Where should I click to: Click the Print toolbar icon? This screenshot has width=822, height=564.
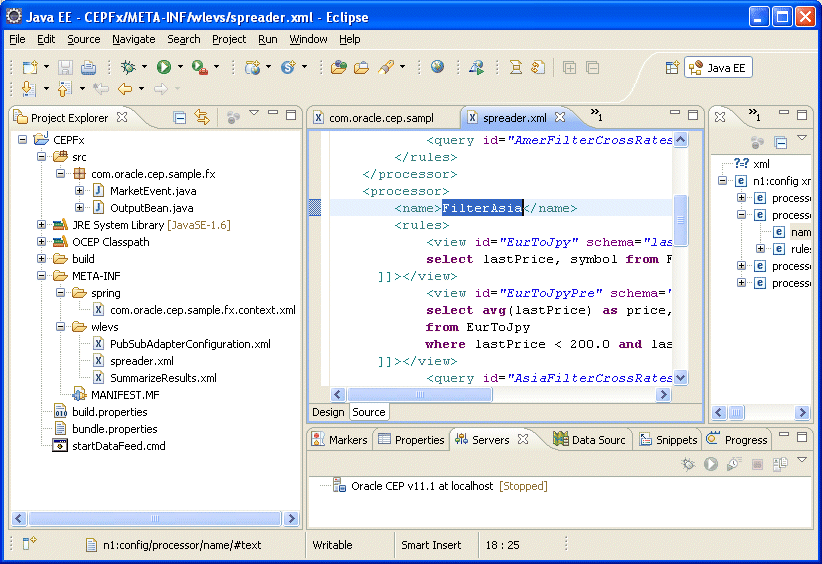tap(88, 67)
